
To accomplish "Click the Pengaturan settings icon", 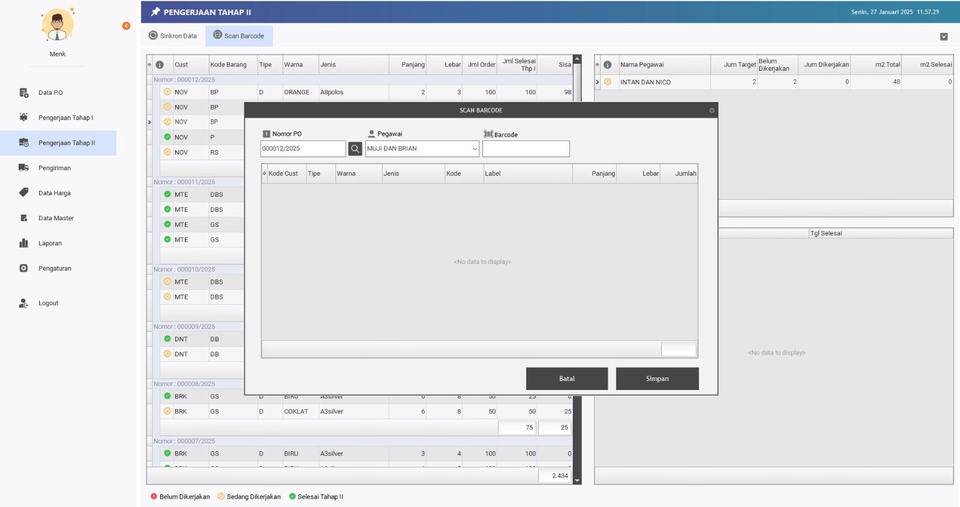I will click(x=23, y=268).
